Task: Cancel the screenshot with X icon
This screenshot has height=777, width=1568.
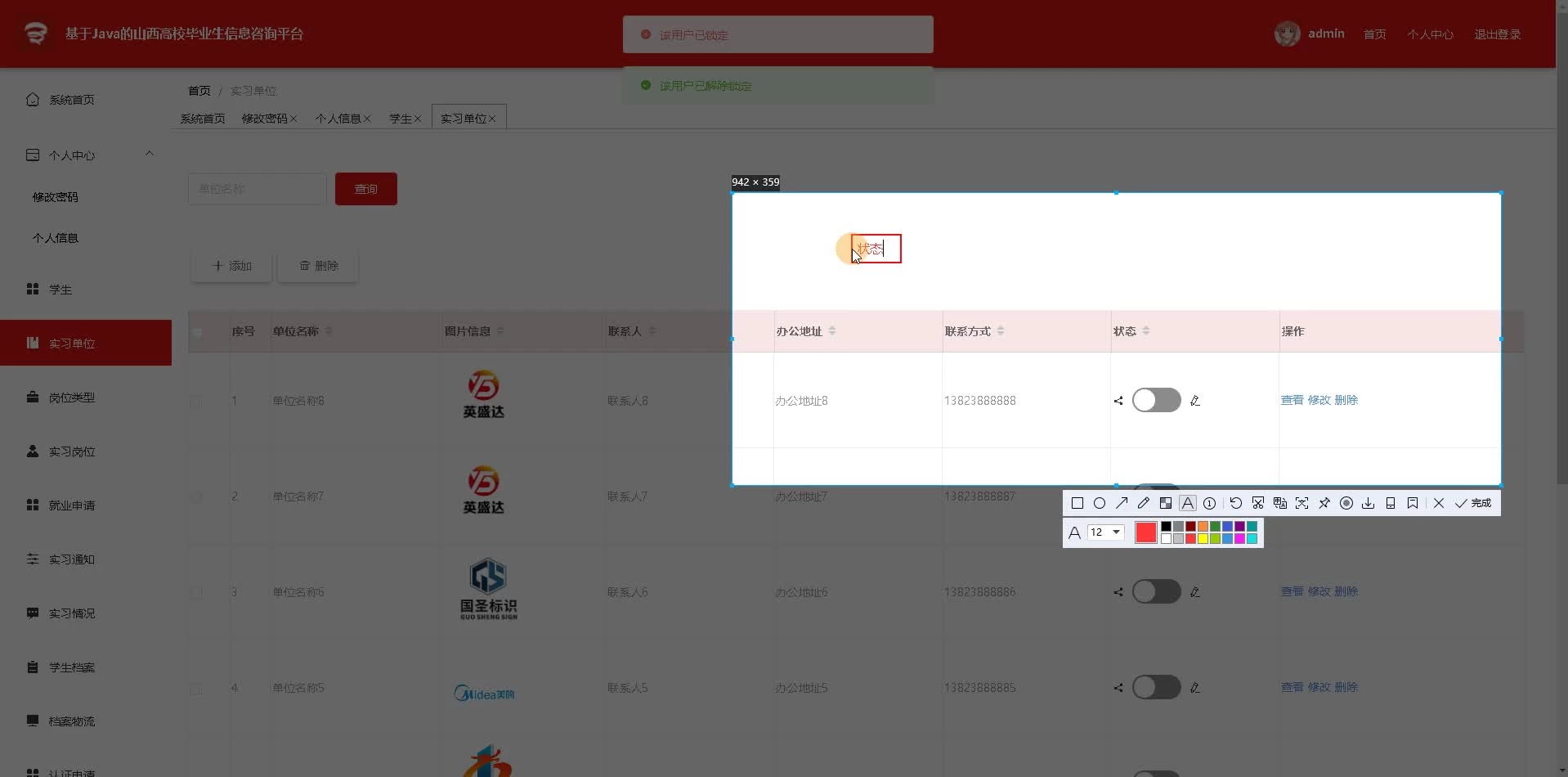Action: (x=1439, y=503)
